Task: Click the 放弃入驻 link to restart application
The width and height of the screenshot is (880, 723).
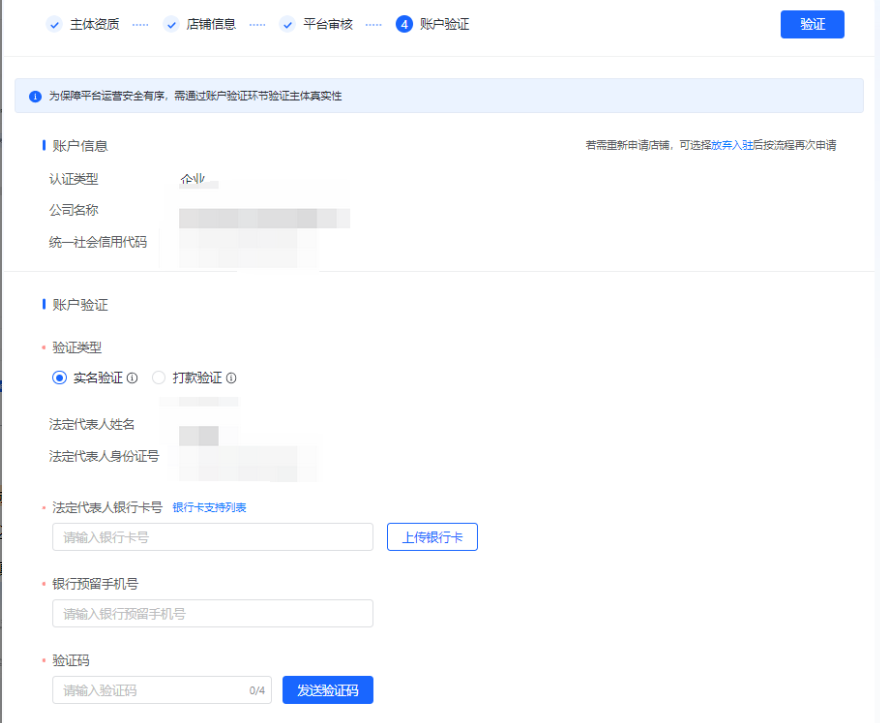Action: tap(732, 145)
